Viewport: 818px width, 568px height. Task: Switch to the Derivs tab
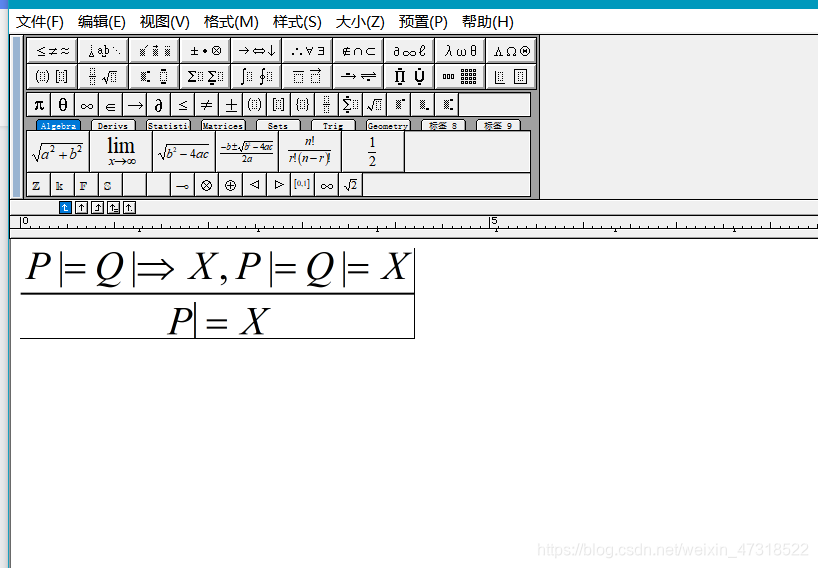pyautogui.click(x=113, y=126)
